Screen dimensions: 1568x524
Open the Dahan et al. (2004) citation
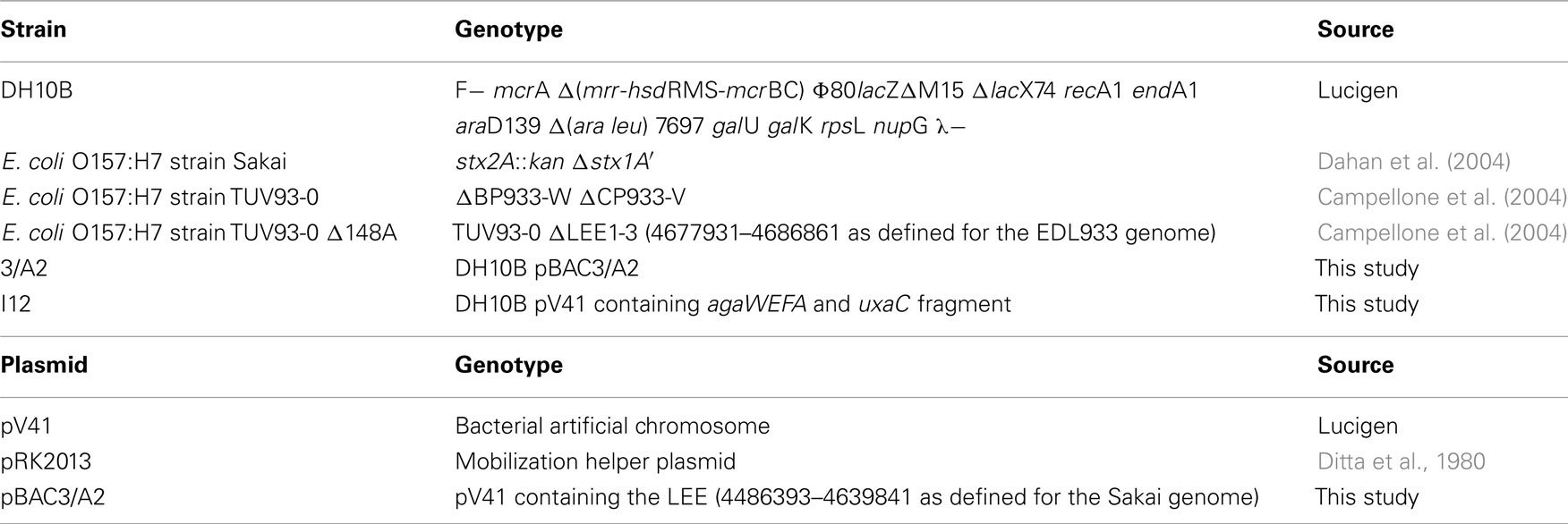(1413, 162)
